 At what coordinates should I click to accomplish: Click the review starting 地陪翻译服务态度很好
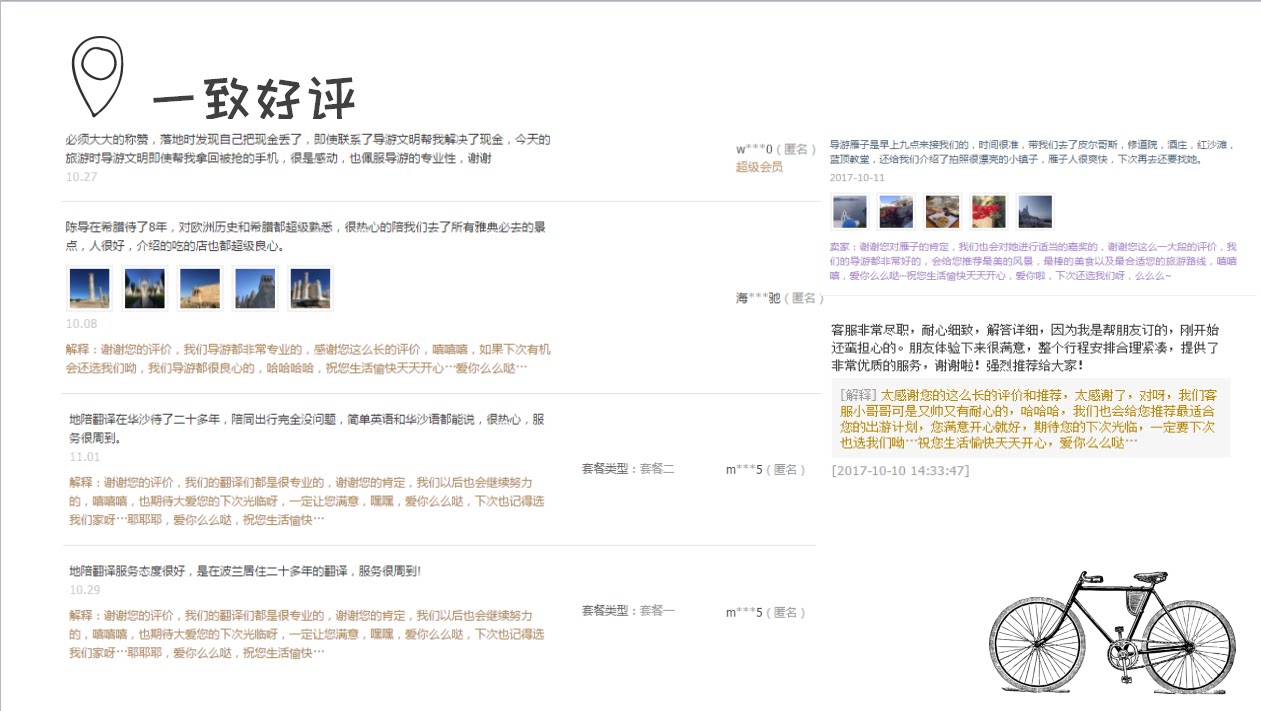(x=245, y=571)
